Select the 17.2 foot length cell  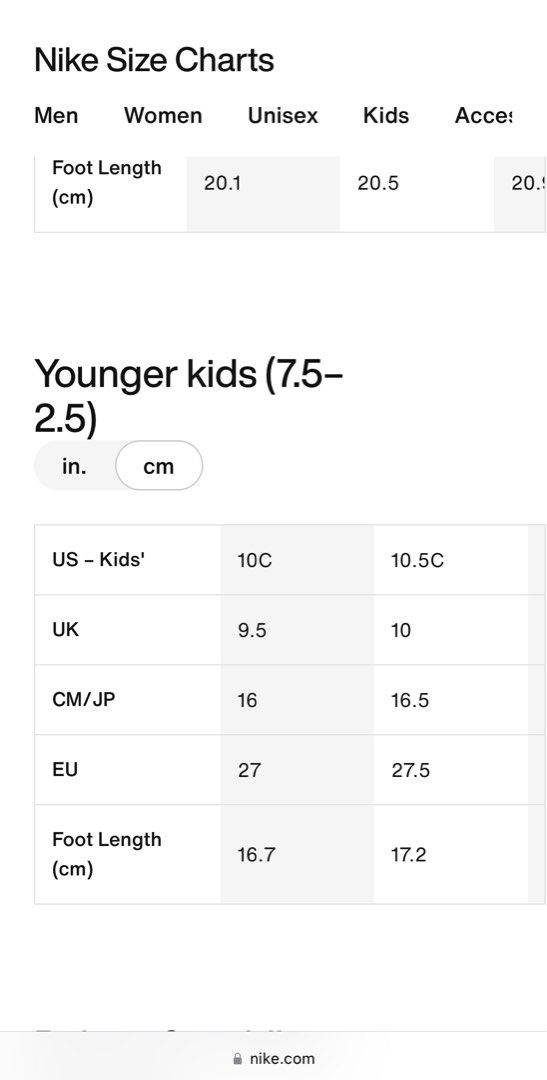pos(451,854)
